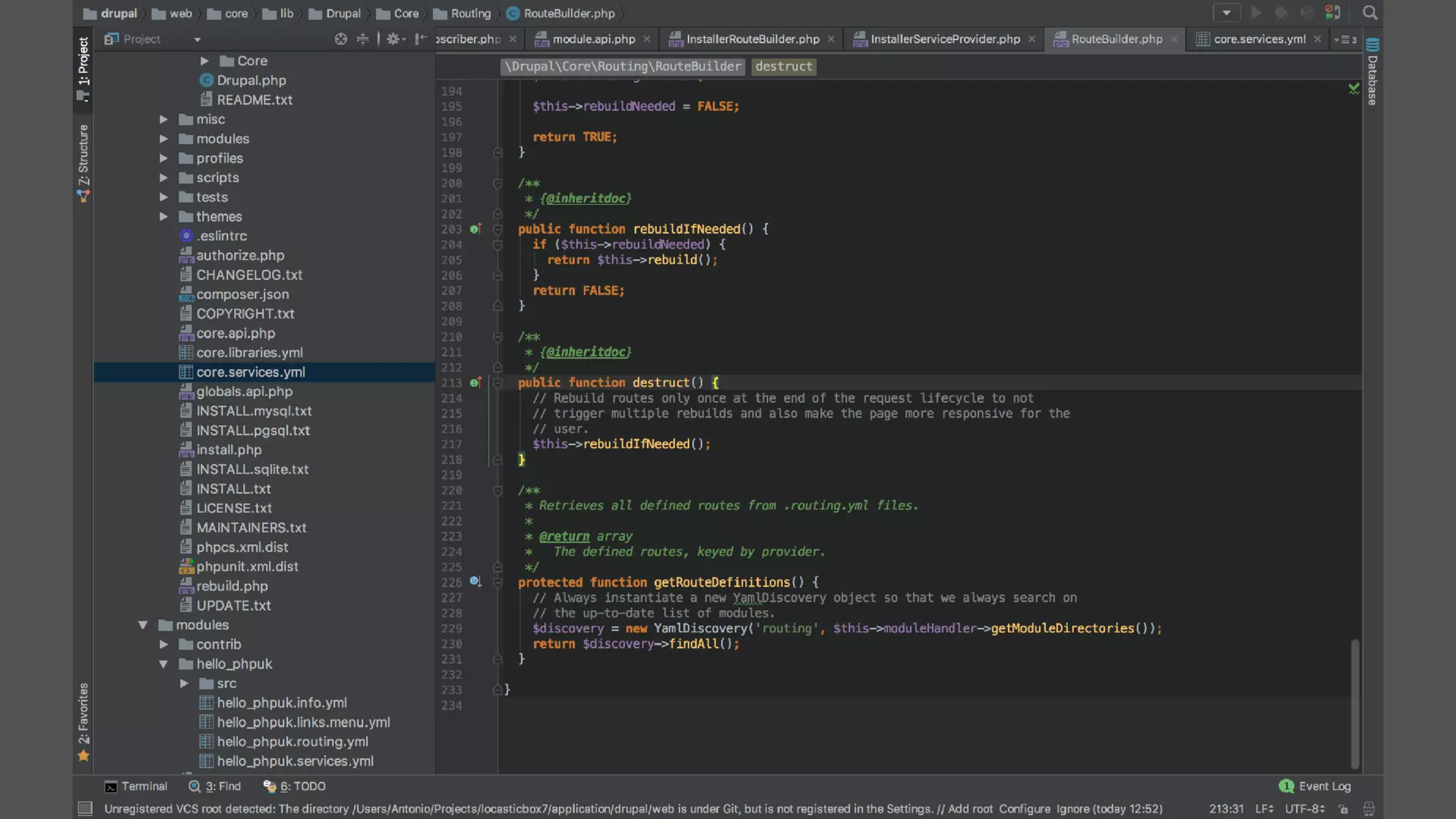Switch to InstallerServiceProvider.php tab

click(x=945, y=39)
